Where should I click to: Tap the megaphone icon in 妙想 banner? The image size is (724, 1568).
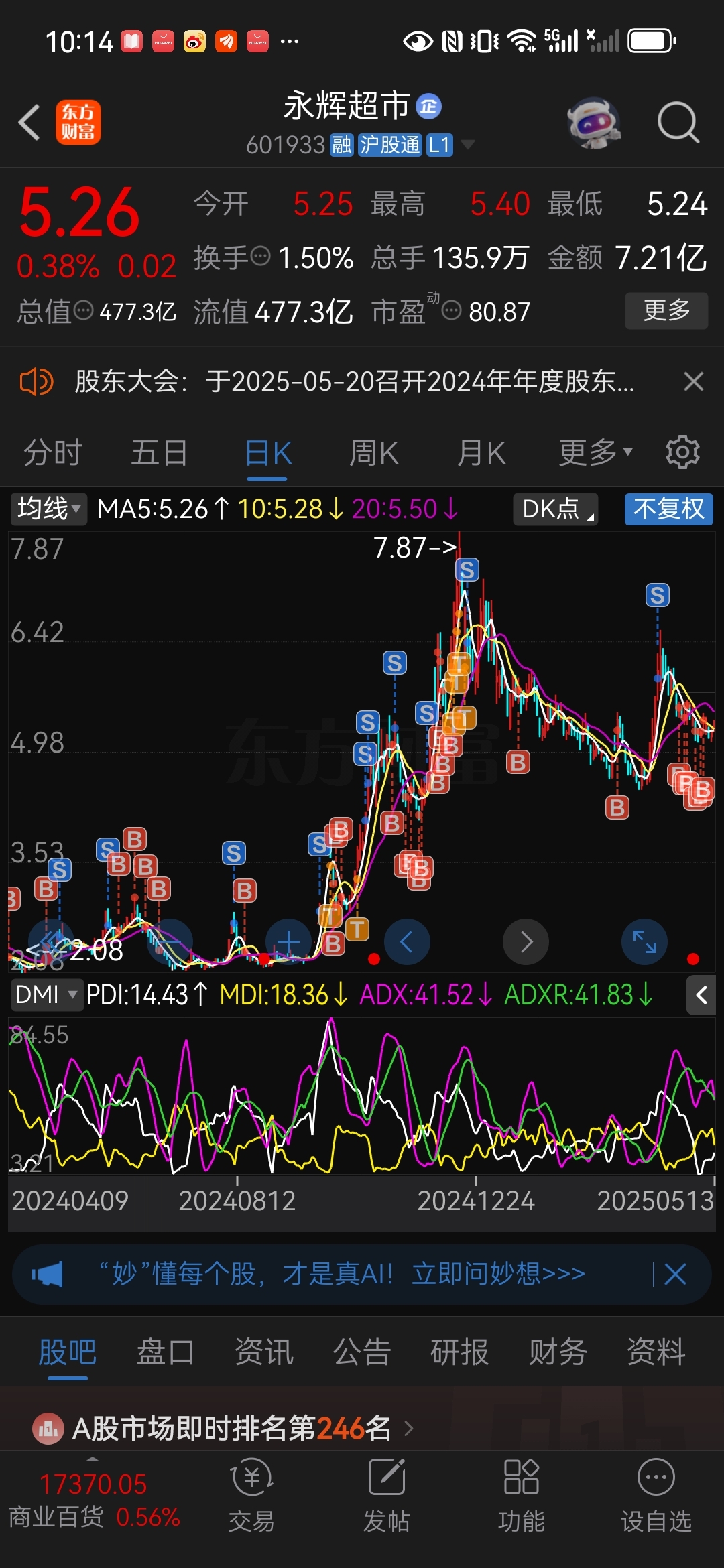(x=48, y=1274)
